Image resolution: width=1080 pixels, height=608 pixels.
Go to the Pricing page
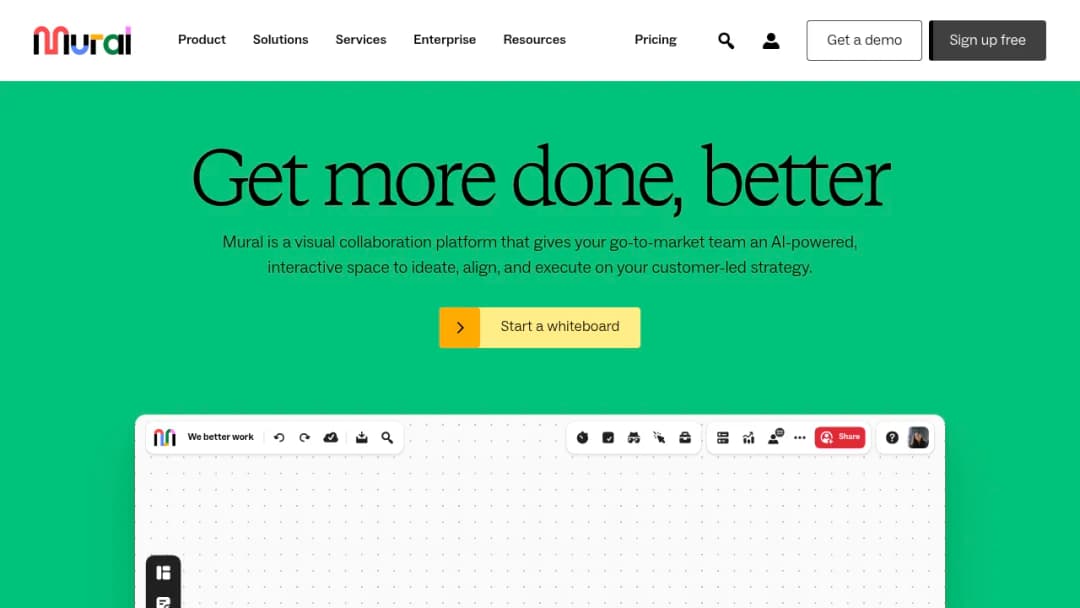pos(656,40)
